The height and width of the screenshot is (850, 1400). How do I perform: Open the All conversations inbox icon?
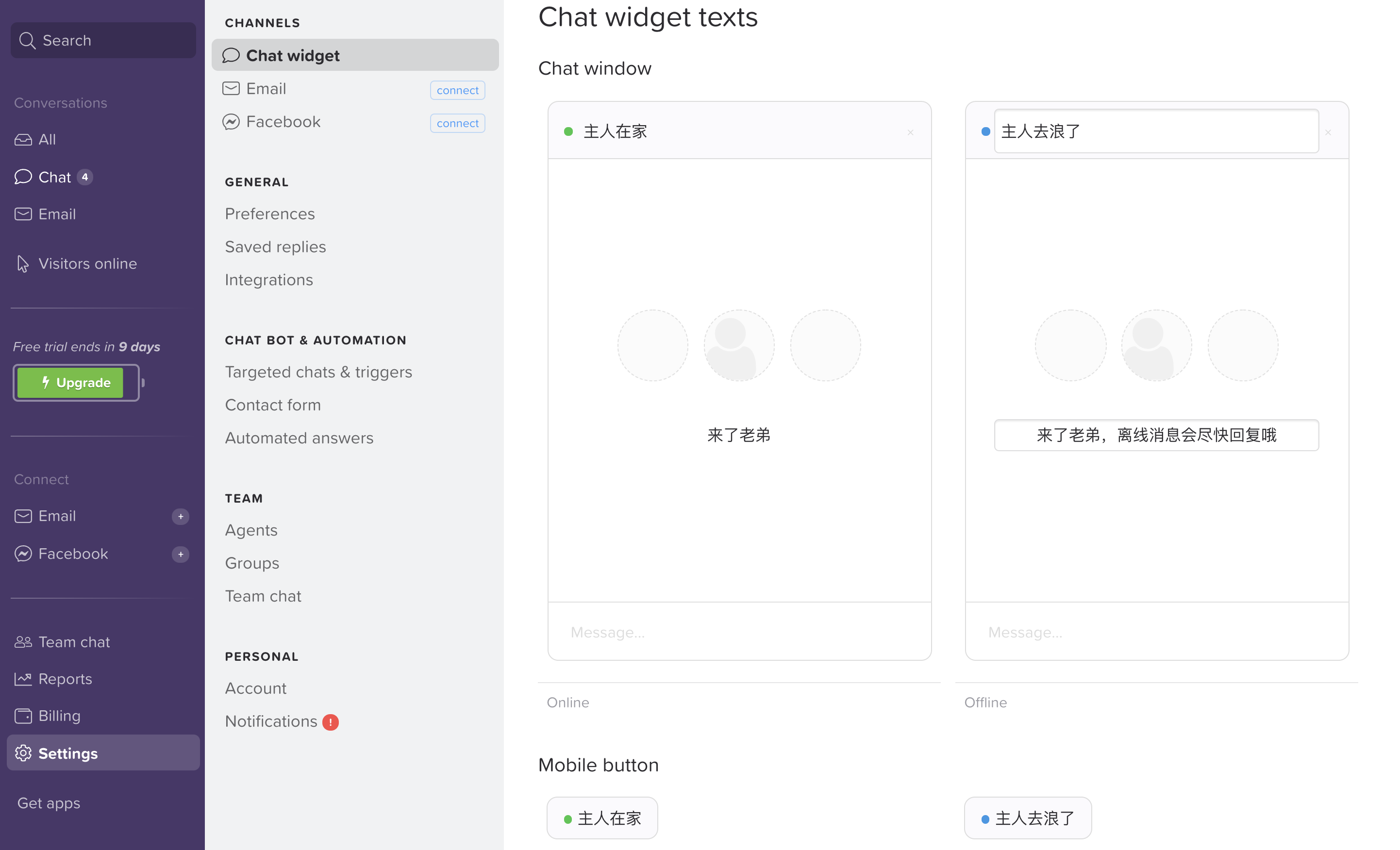[23, 139]
